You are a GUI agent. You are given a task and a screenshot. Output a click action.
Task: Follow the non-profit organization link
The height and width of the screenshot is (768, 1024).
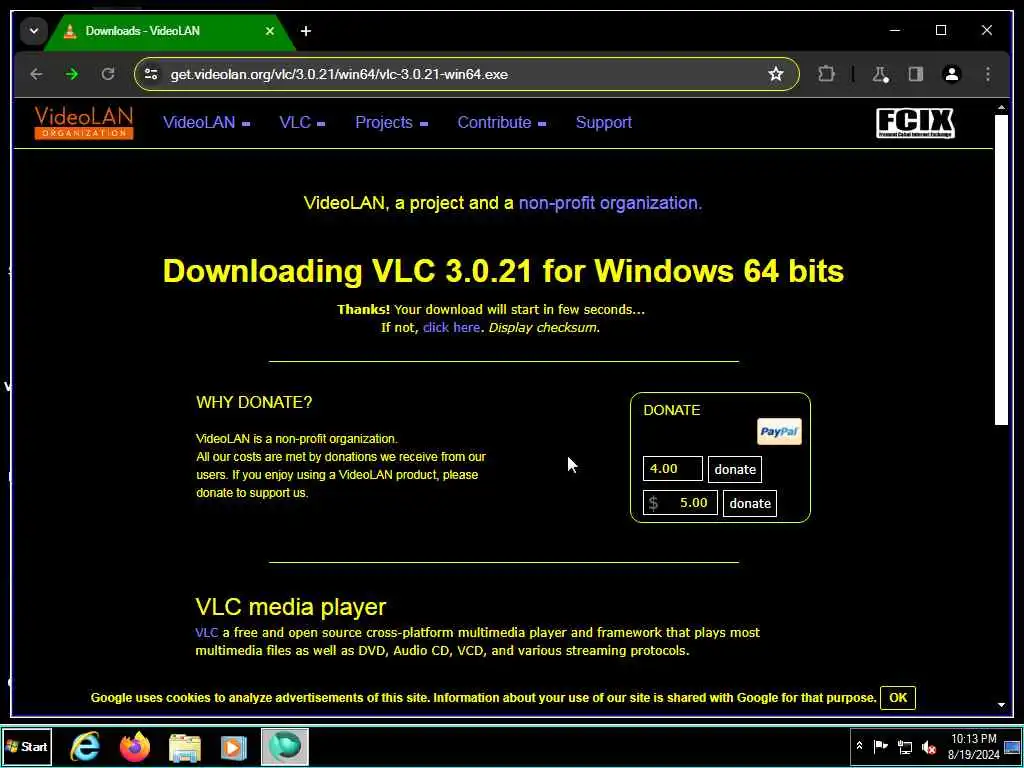point(610,203)
